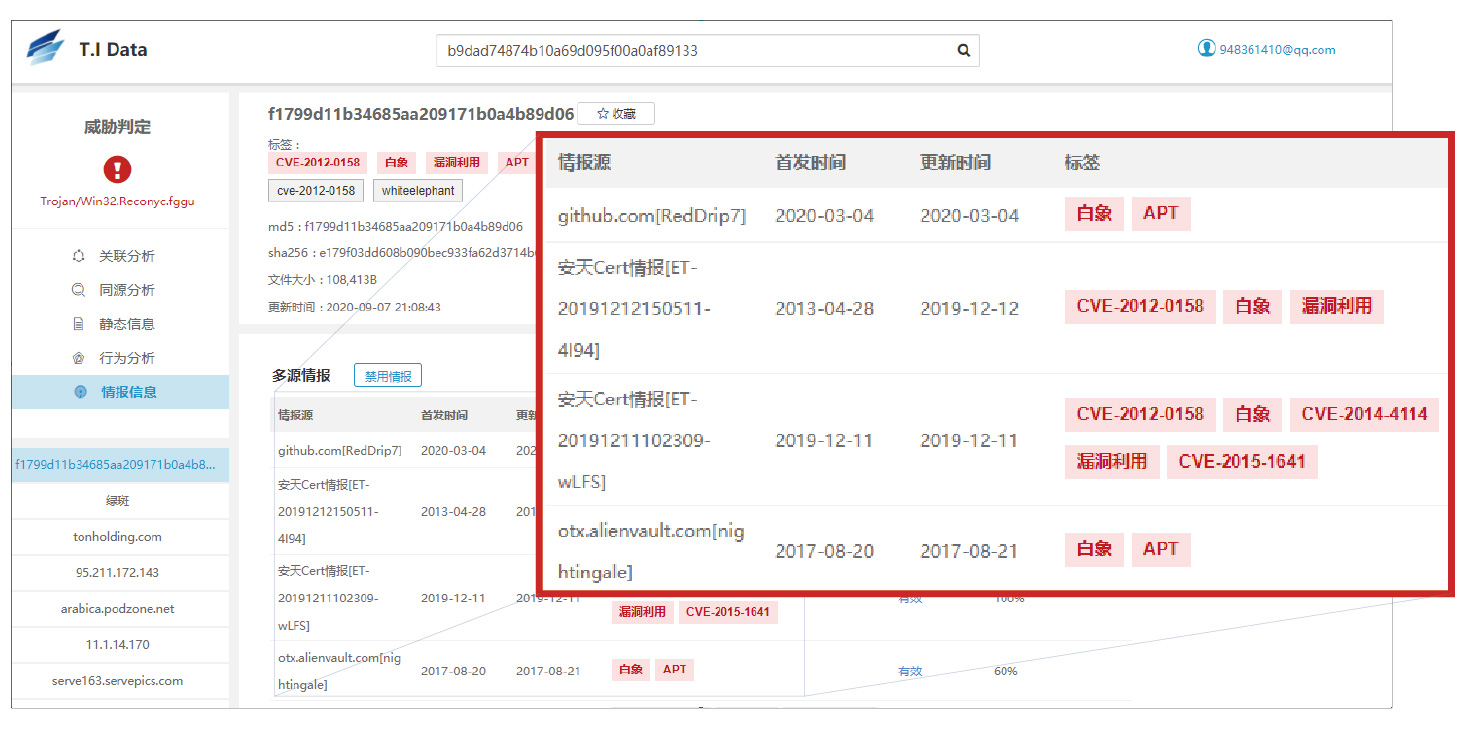
Task: Click the 同源分析 sidebar icon
Action: [x=79, y=290]
